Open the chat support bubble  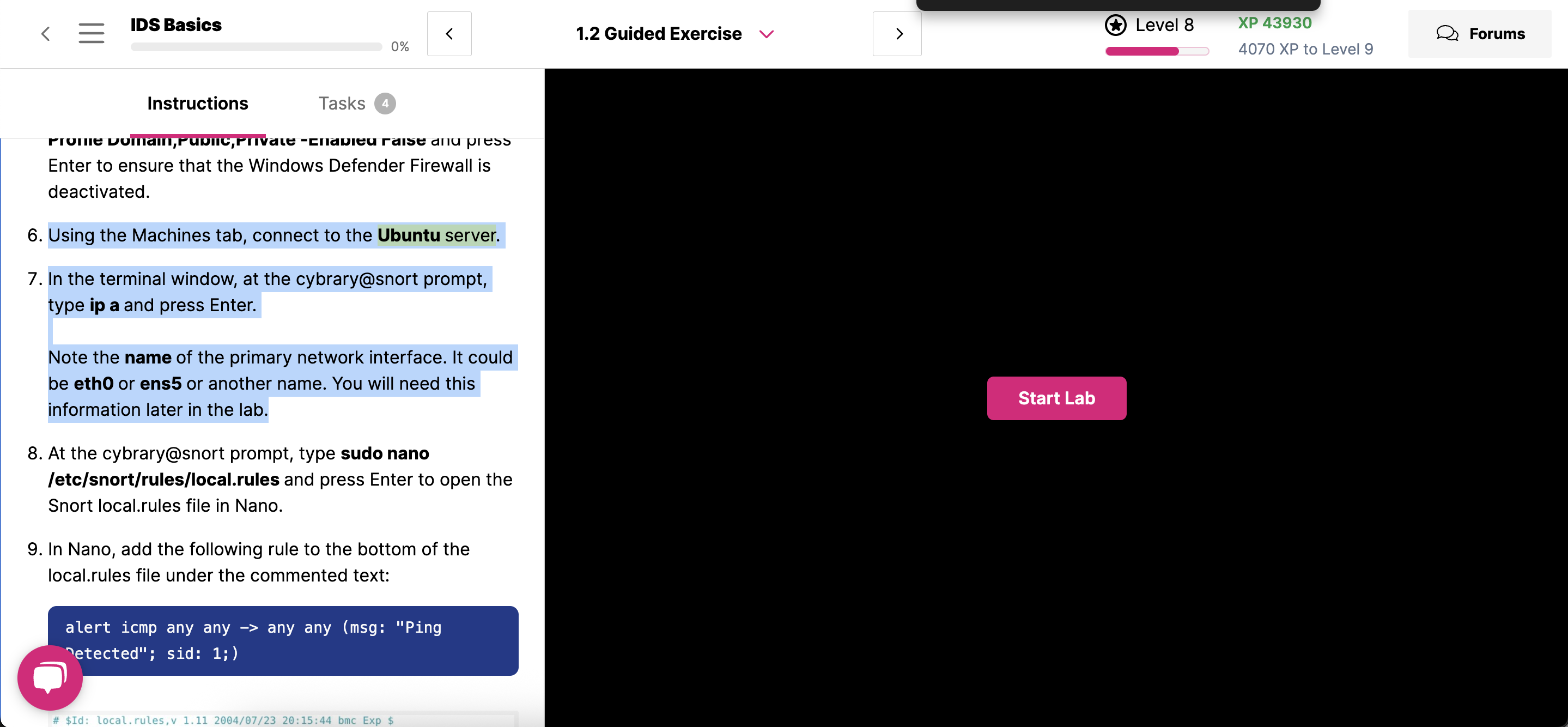[50, 678]
